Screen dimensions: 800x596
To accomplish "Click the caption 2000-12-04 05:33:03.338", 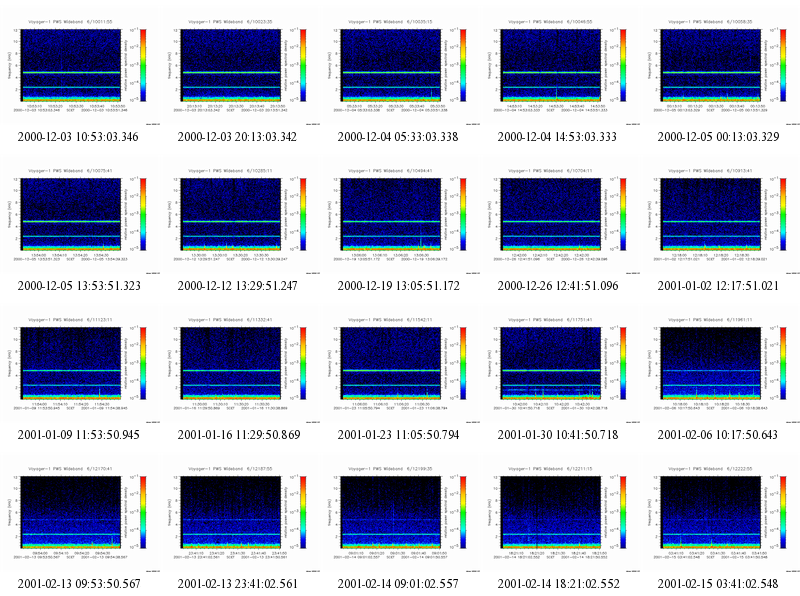I will pos(398,137).
